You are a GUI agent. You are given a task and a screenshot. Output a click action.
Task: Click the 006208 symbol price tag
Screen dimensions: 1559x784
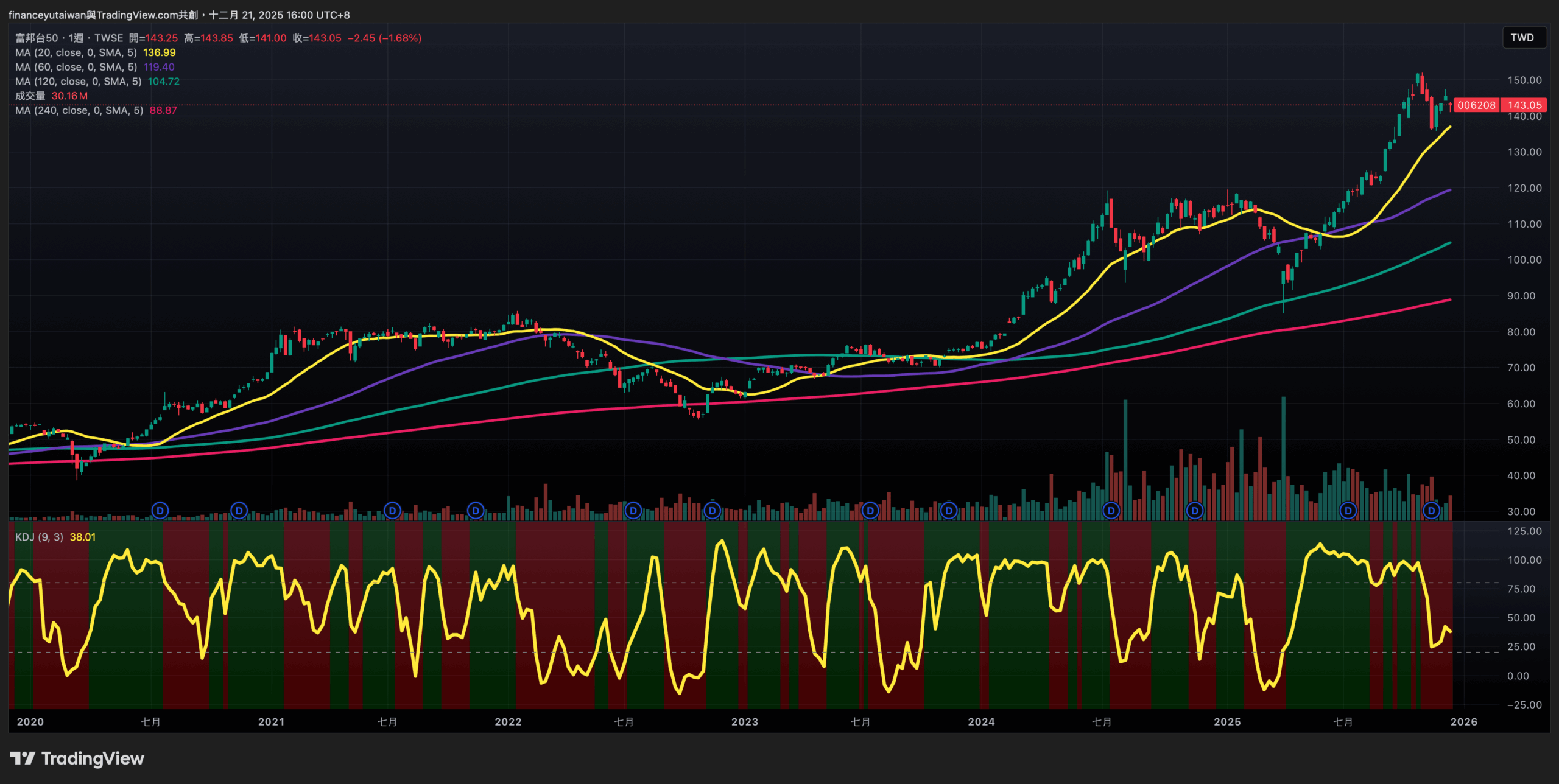coord(1476,105)
